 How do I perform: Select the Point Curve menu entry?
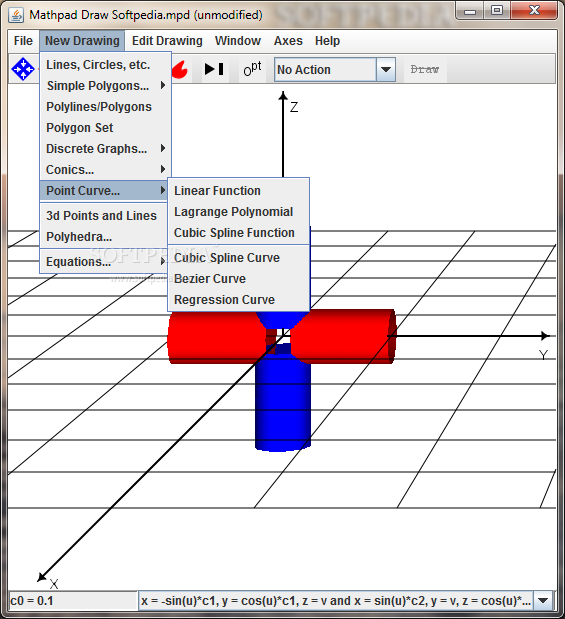105,190
